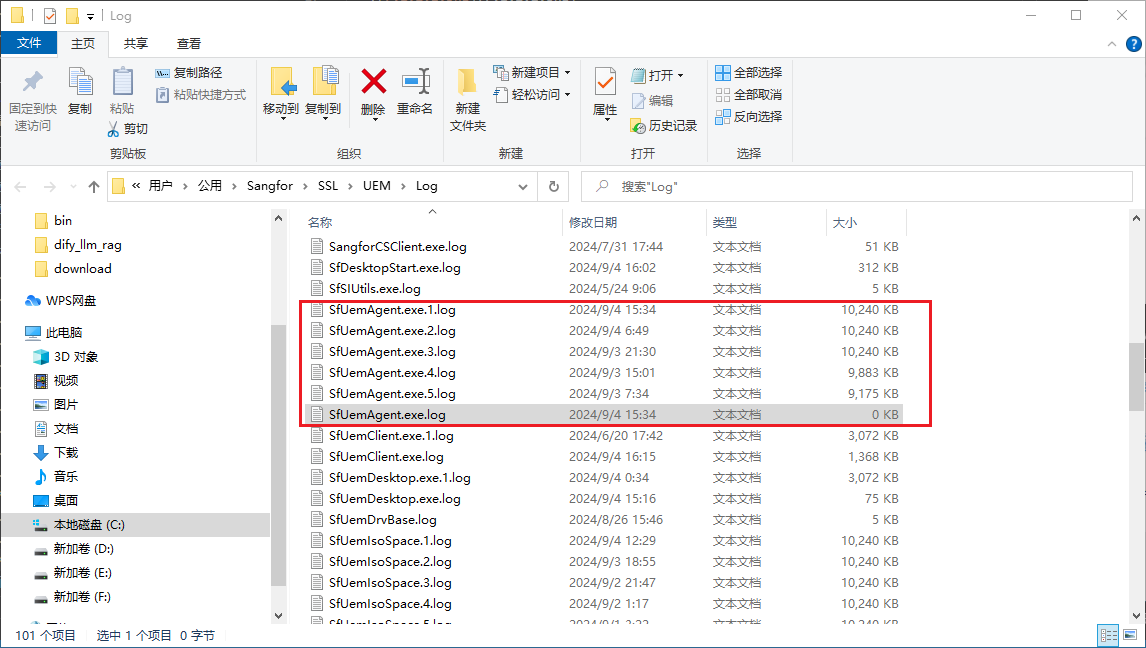Click Invert Selection (反向选择) in ribbon

tap(749, 117)
